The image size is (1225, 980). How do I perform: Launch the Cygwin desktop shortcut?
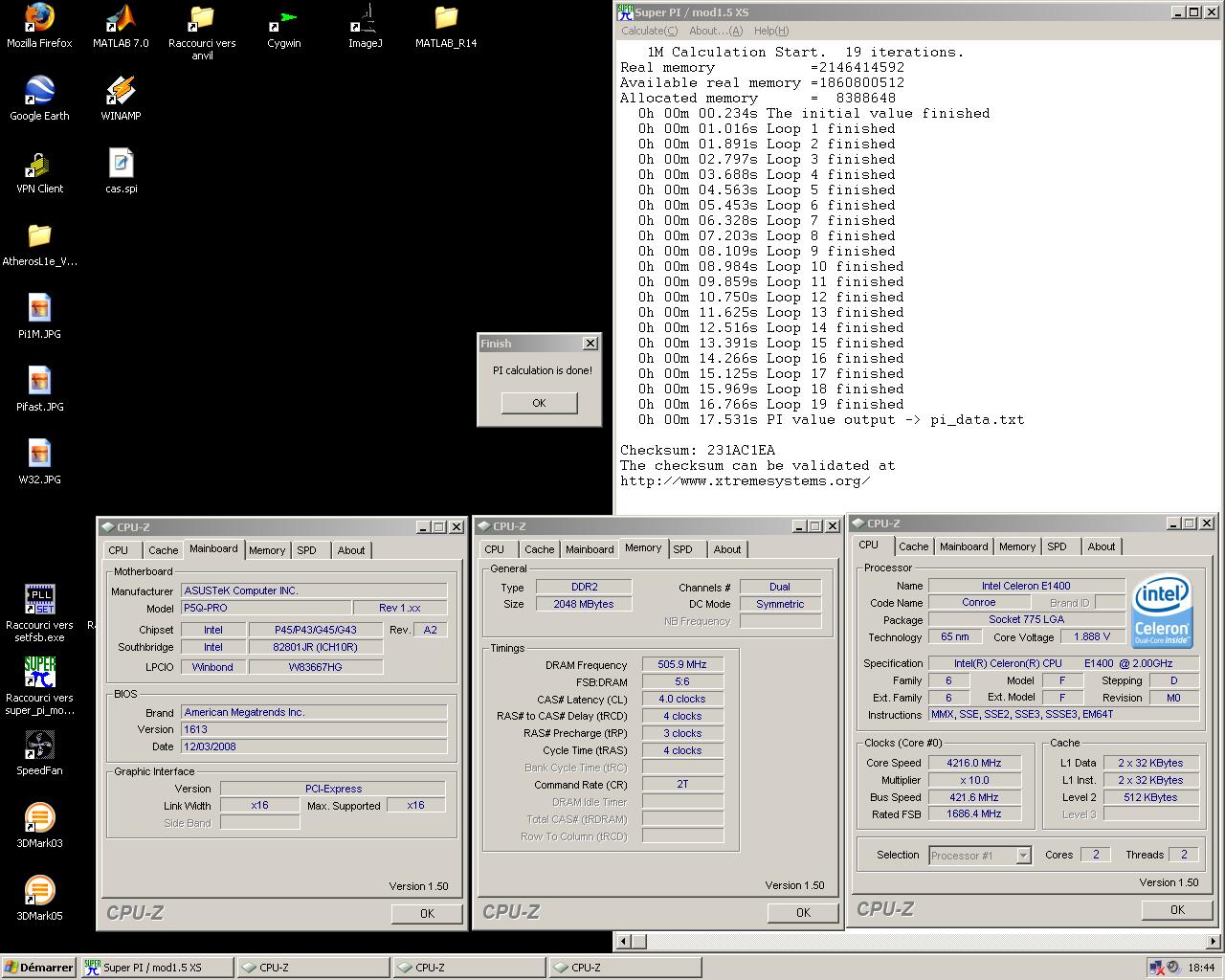283,26
